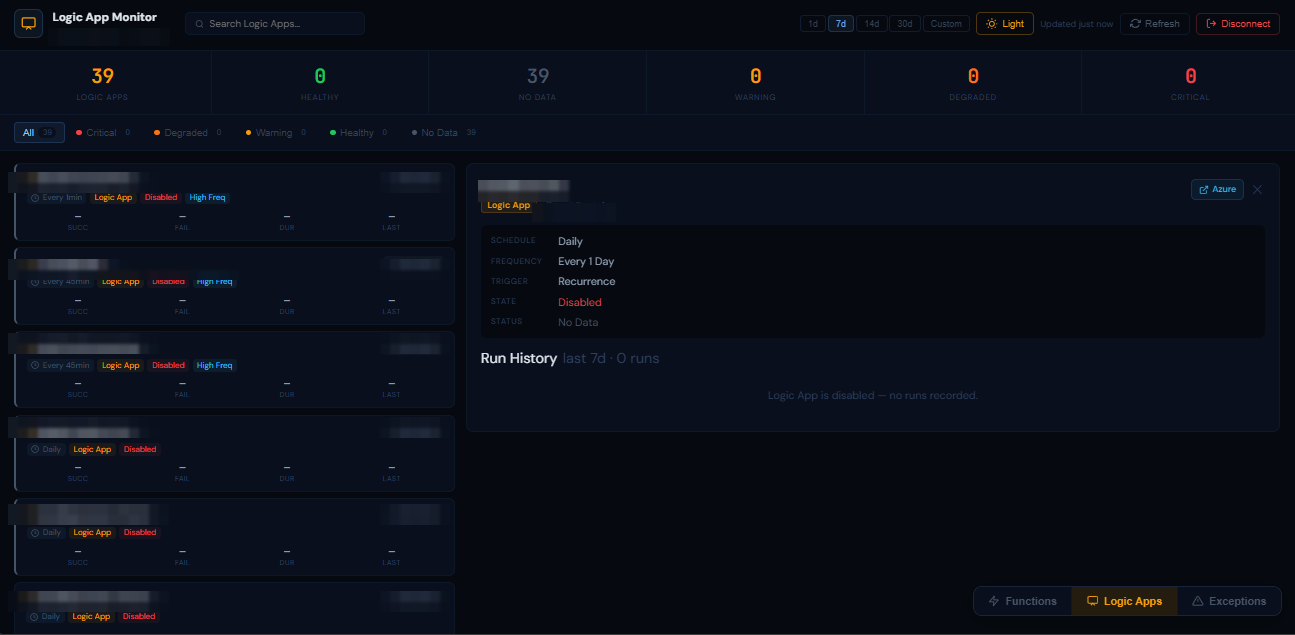Image resolution: width=1295 pixels, height=635 pixels.
Task: Click the Logic App tag in detail panel
Action: pos(508,205)
